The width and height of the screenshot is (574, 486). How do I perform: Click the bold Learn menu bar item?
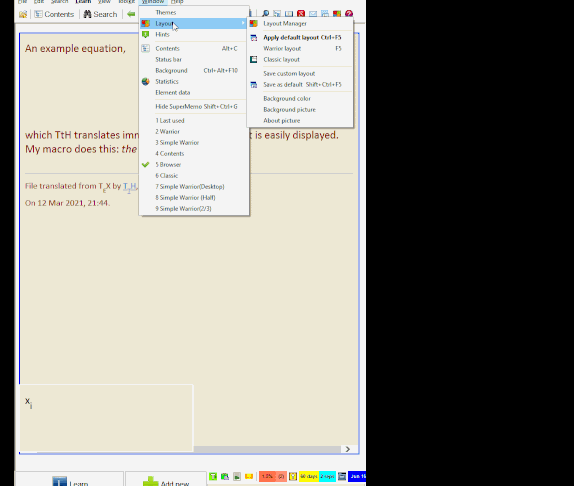83,2
